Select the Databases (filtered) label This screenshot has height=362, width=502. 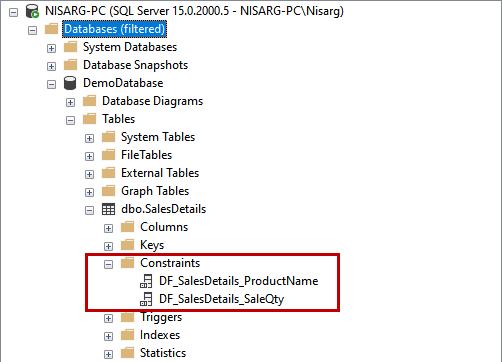[114, 29]
